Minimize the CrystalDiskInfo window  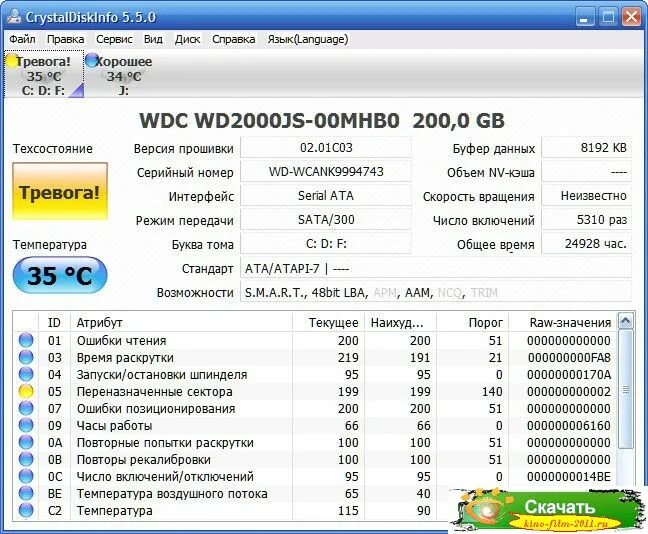coord(585,17)
